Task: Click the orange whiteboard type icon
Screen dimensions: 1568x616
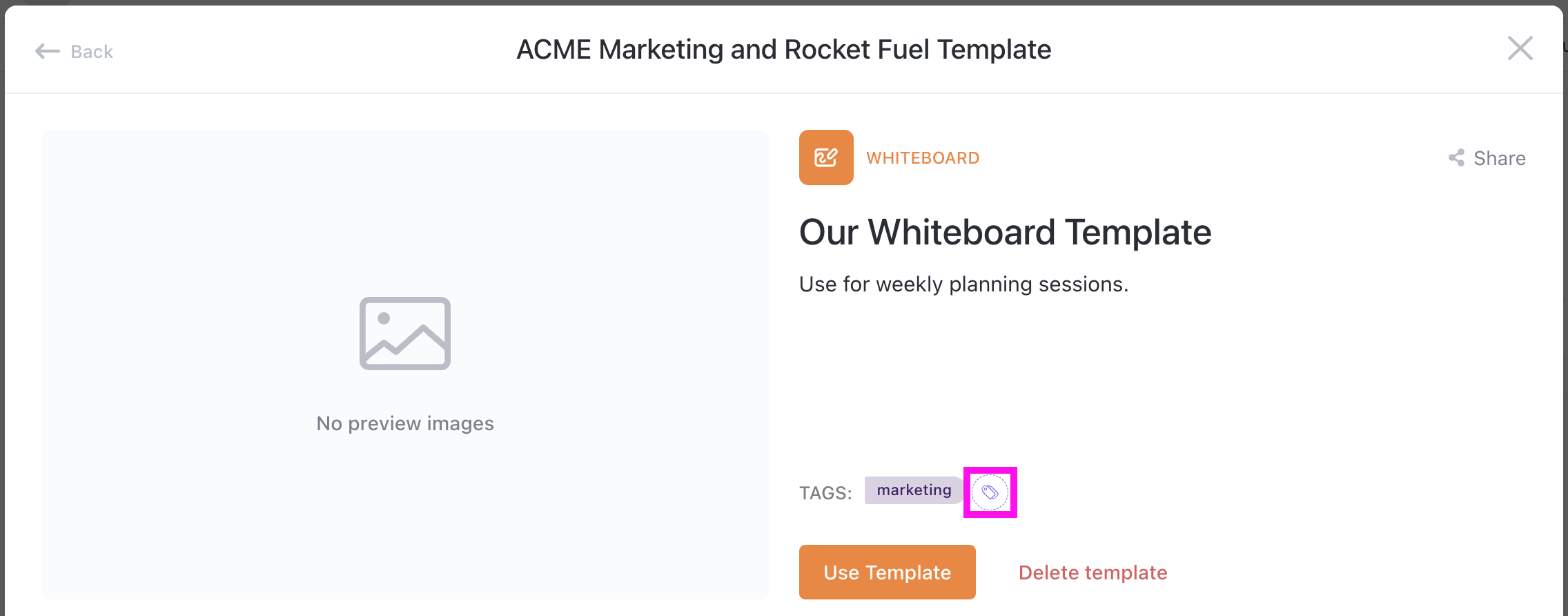Action: click(x=826, y=157)
